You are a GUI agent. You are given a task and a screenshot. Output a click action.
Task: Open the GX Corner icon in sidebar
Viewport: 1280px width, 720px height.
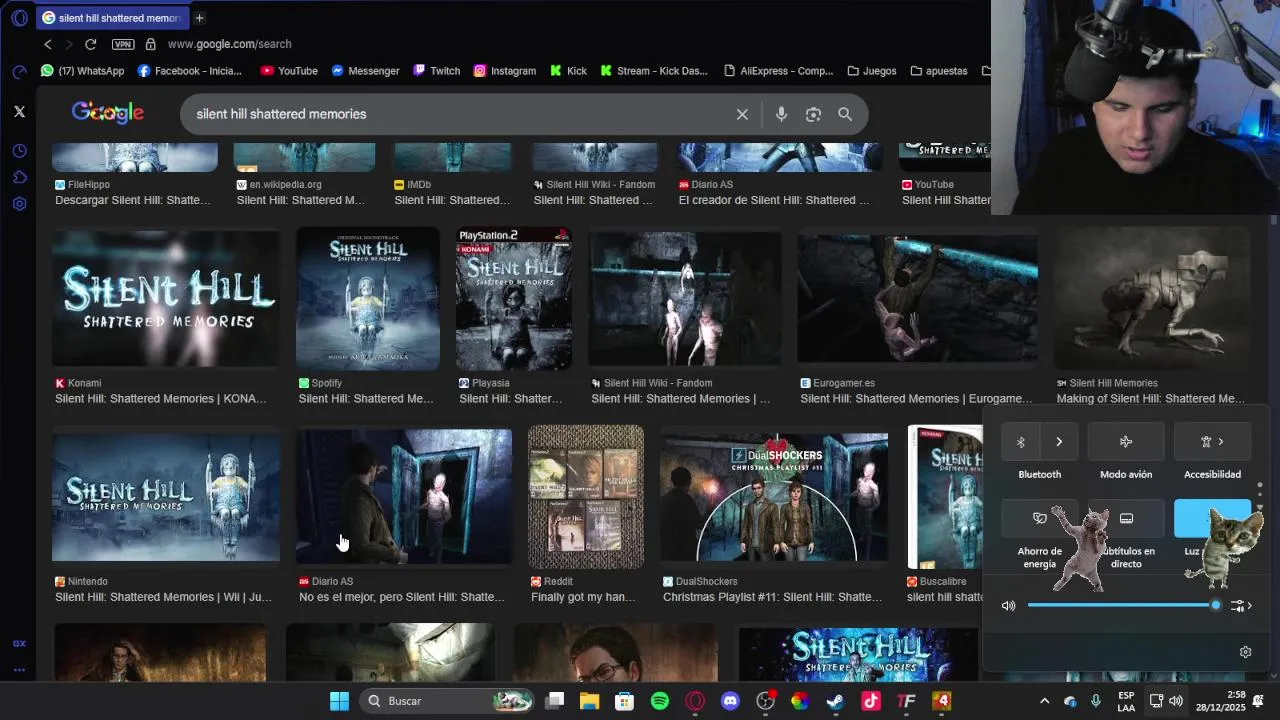[x=19, y=644]
